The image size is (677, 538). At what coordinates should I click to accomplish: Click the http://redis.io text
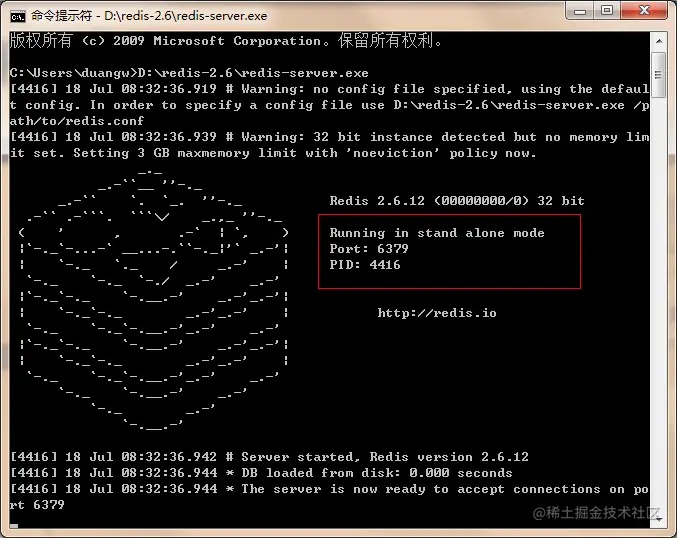pyautogui.click(x=437, y=313)
